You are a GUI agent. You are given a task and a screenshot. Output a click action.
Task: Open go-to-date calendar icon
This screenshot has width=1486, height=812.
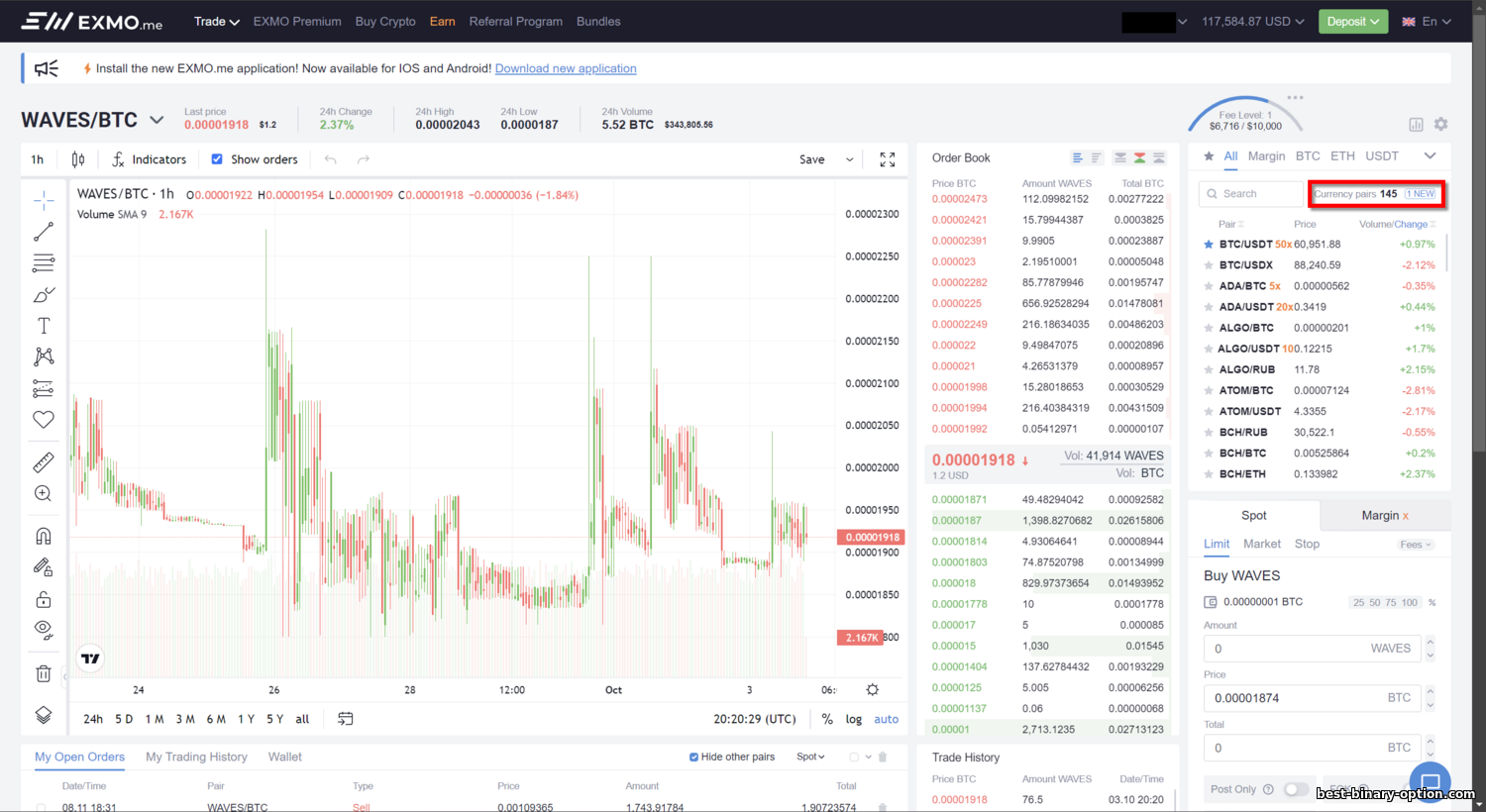pos(346,719)
